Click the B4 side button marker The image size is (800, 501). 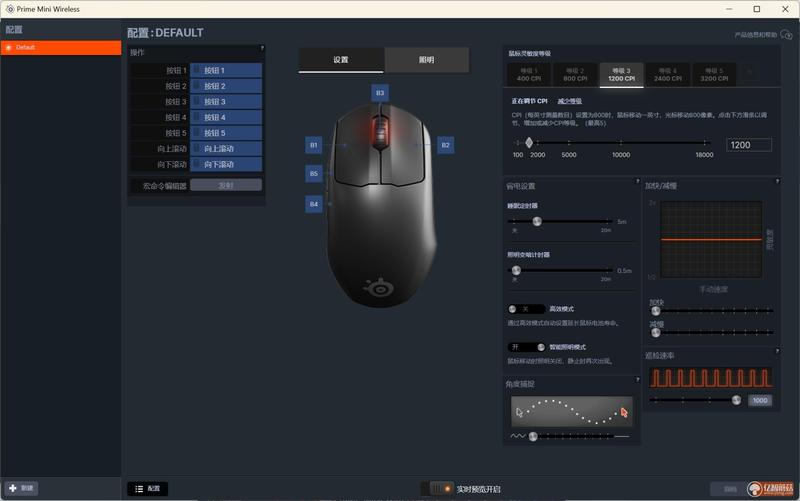click(314, 204)
